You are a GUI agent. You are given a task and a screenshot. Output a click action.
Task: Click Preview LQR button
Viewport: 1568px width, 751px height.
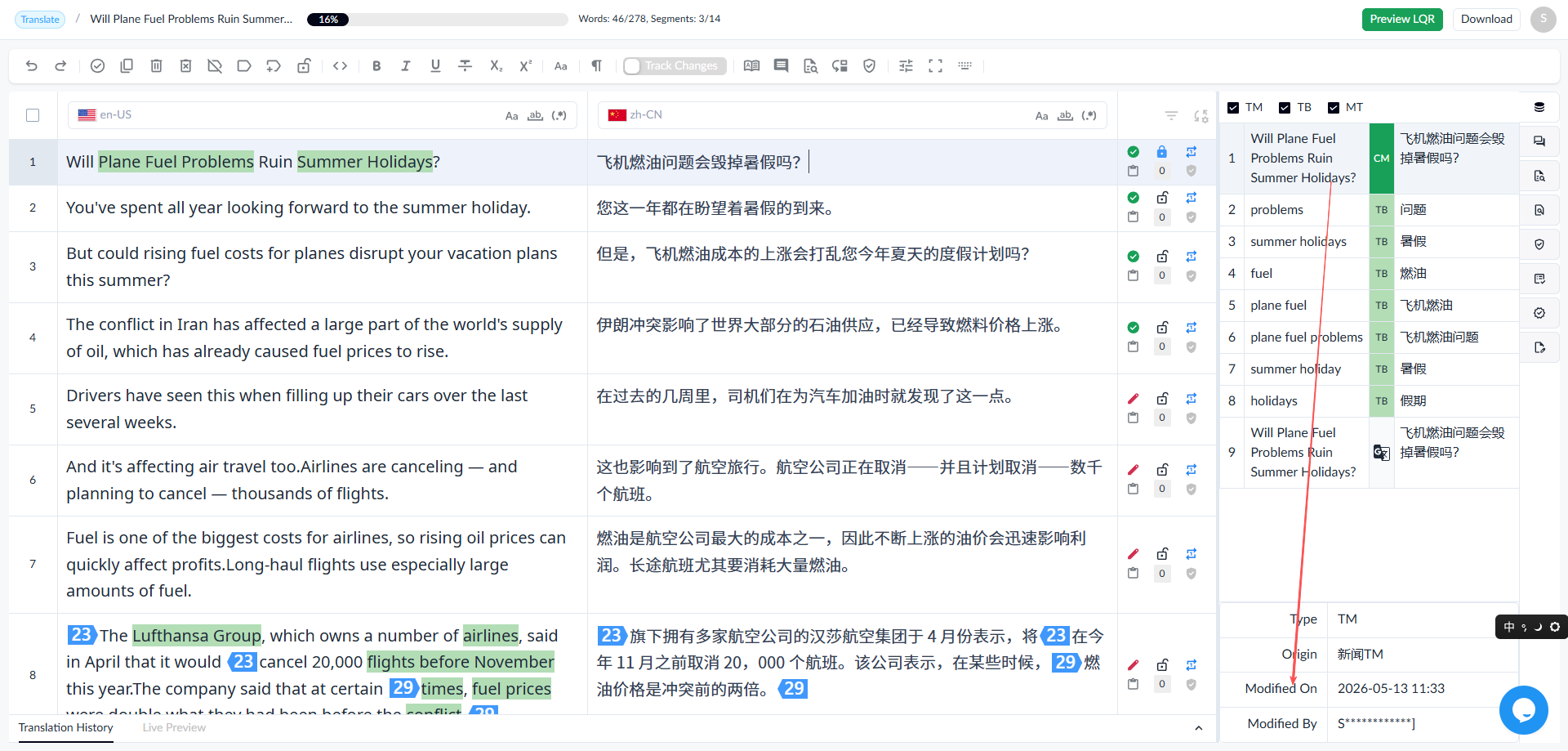(x=1402, y=20)
